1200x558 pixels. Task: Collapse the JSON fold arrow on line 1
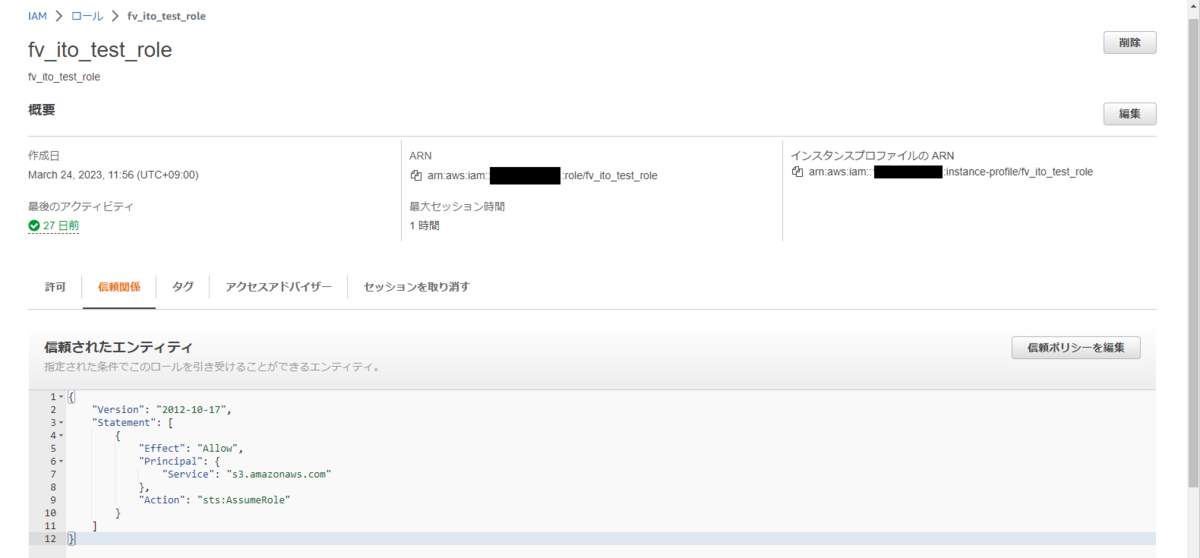coord(61,397)
